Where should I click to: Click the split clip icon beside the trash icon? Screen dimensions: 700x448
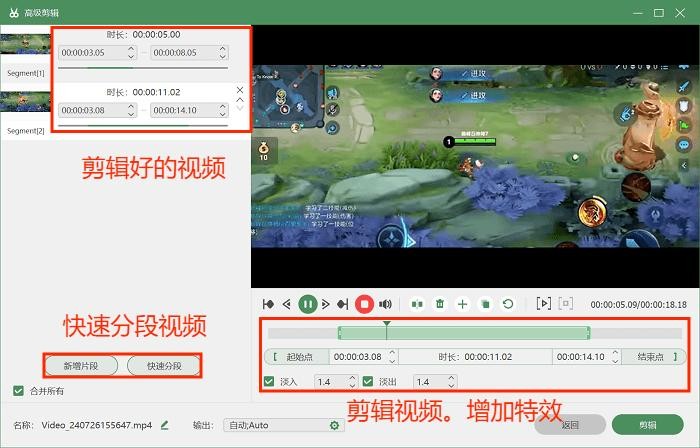417,303
